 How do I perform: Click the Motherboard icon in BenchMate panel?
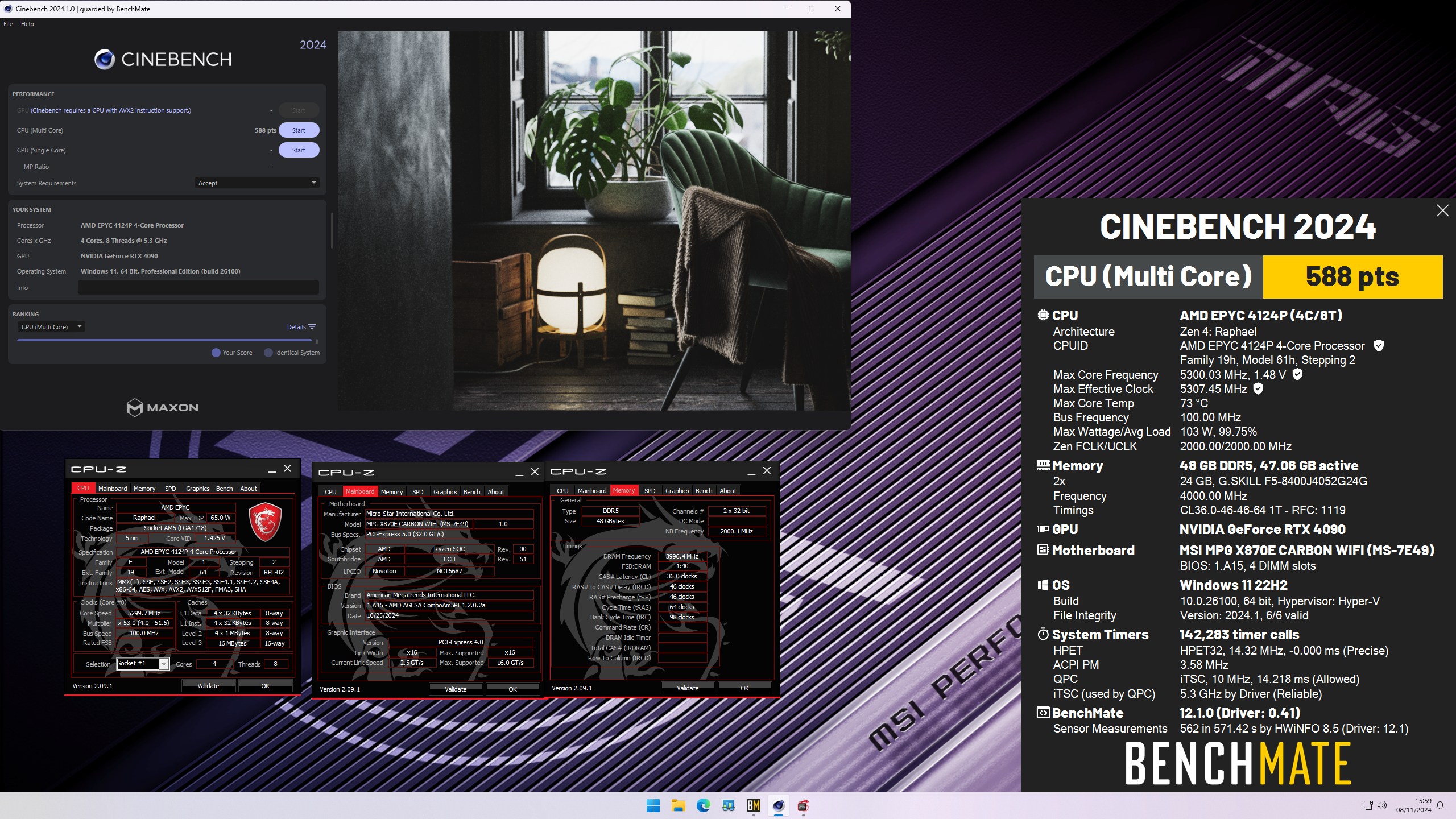tap(1043, 550)
